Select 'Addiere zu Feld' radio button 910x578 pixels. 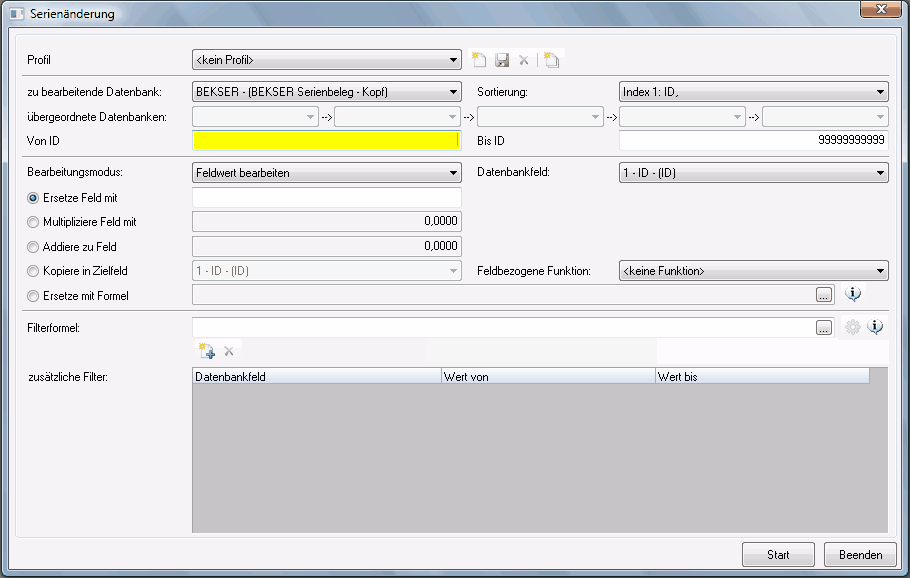34,246
